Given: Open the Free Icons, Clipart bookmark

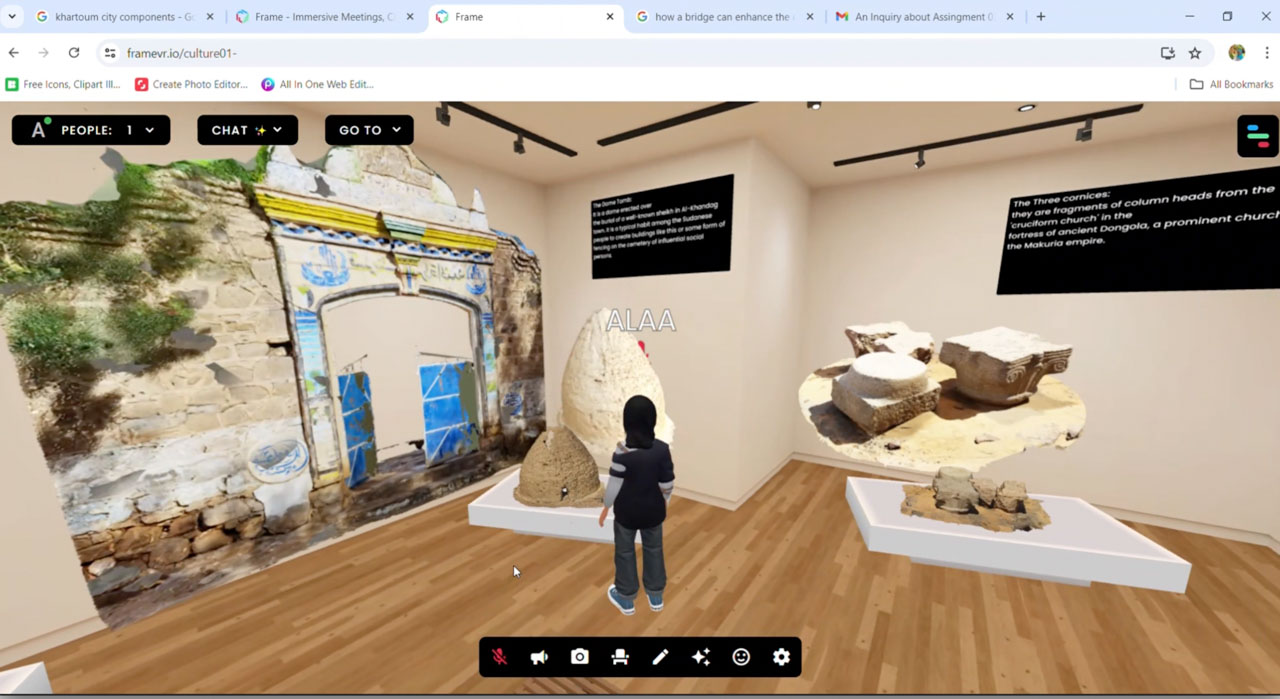Looking at the screenshot, I should click(63, 84).
